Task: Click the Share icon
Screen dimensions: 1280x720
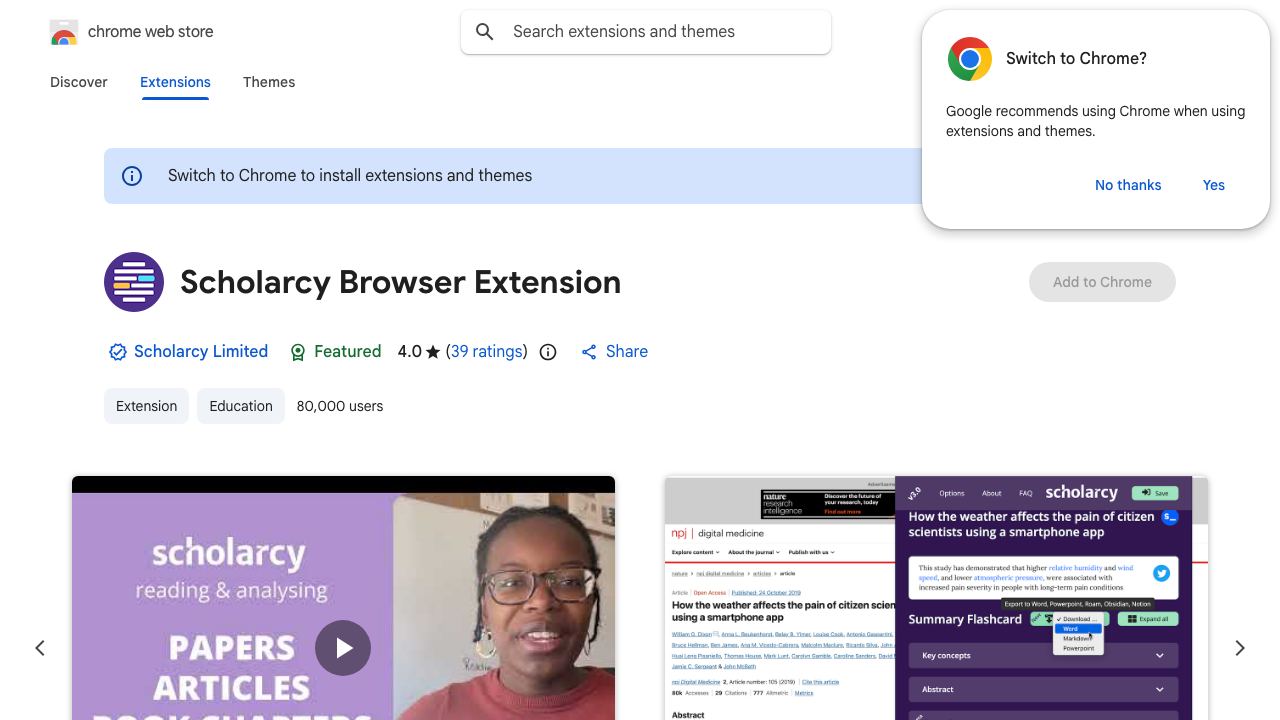Action: (589, 352)
